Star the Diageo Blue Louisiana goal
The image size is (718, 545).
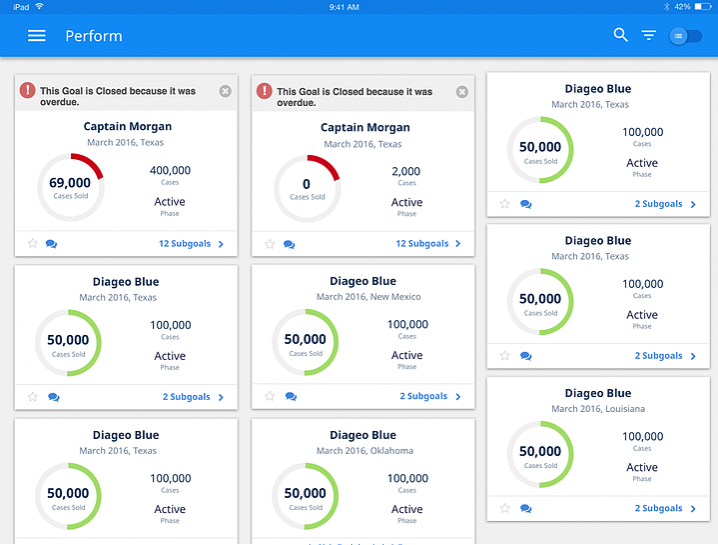505,508
